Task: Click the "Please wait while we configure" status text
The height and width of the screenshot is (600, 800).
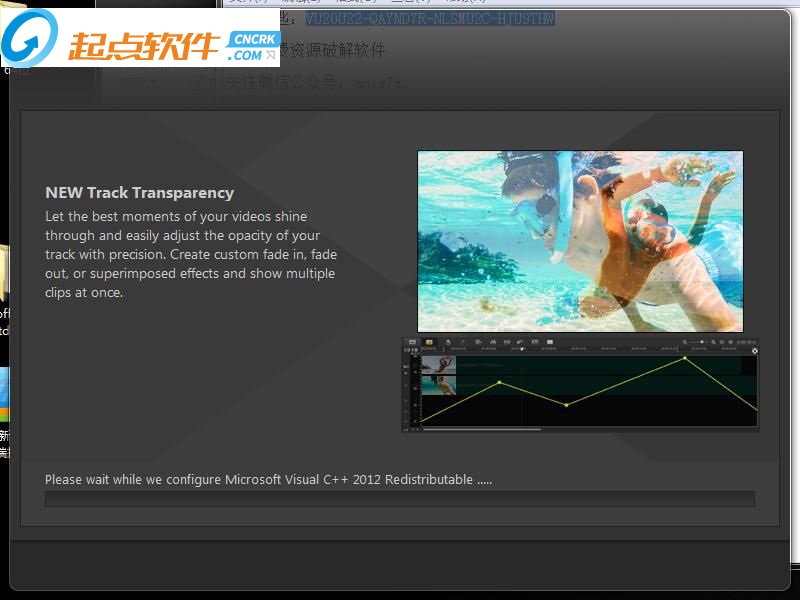Action: (x=268, y=480)
